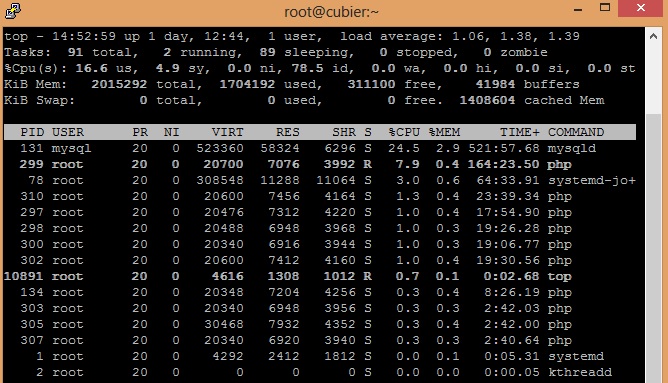Image resolution: width=668 pixels, height=383 pixels.
Task: Click the KiB Mem total value
Action: click(x=119, y=84)
